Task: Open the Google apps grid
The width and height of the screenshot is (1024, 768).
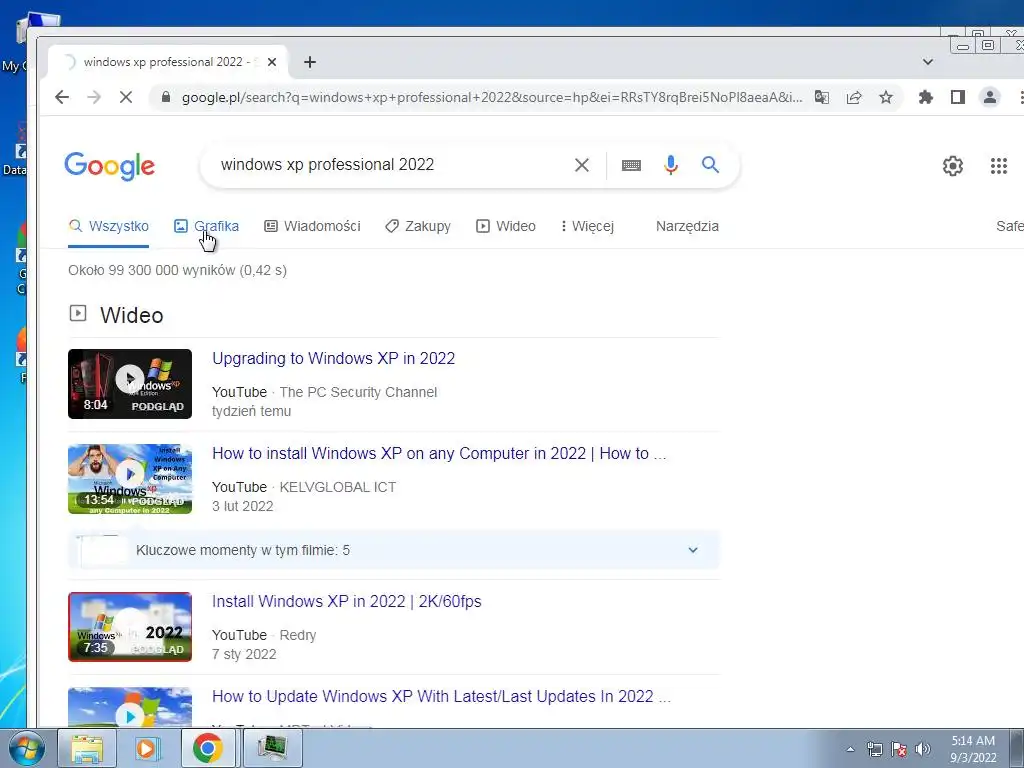Action: (999, 166)
